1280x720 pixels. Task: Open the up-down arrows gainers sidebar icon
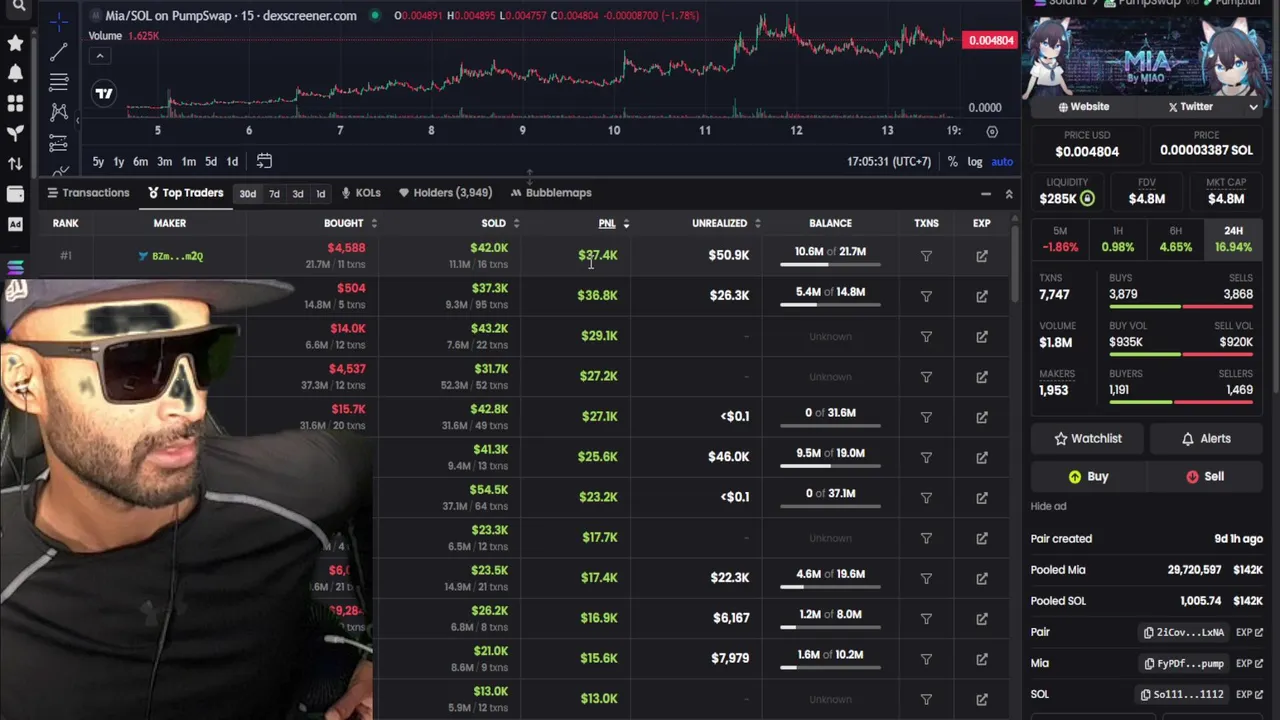pos(15,163)
